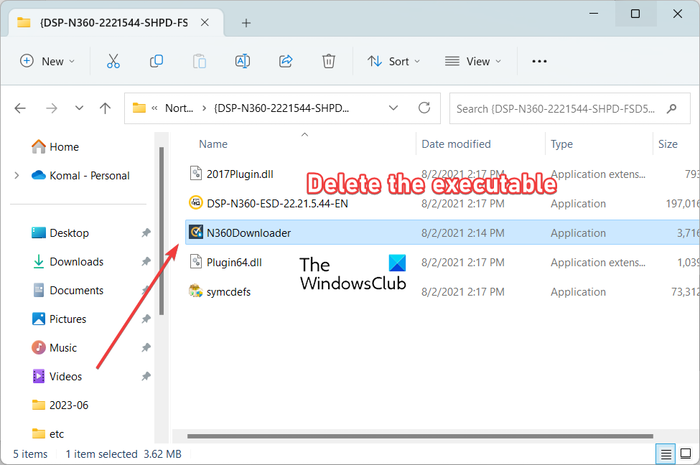Switch to large icons view in status bar

click(685, 454)
